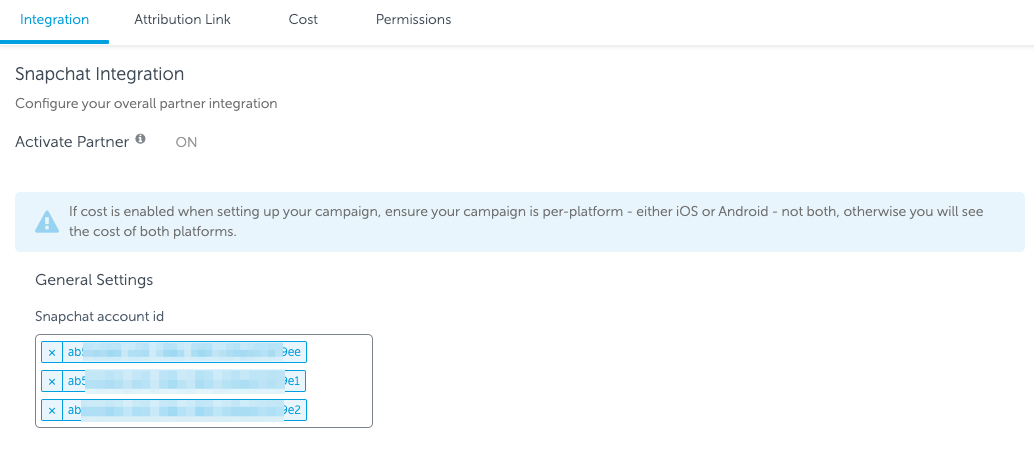Click the Activate Partner label
1034x450 pixels.
(x=72, y=142)
